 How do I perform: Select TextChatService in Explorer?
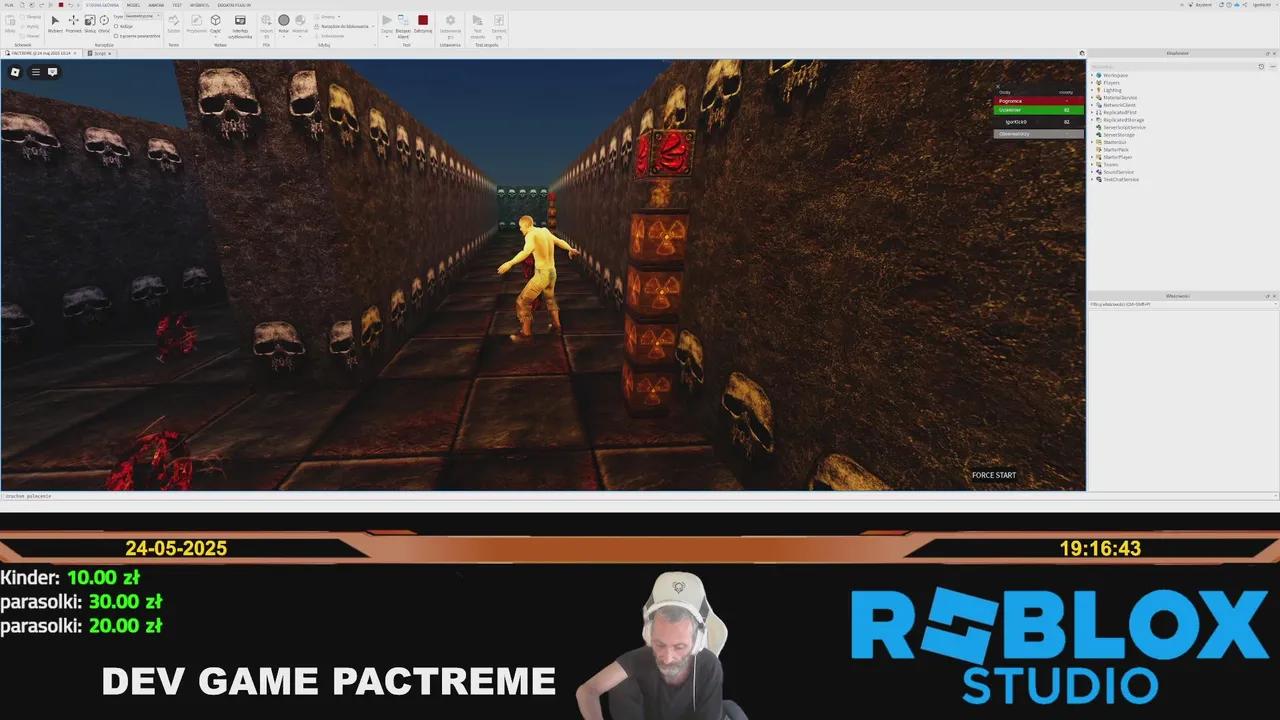click(1121, 179)
